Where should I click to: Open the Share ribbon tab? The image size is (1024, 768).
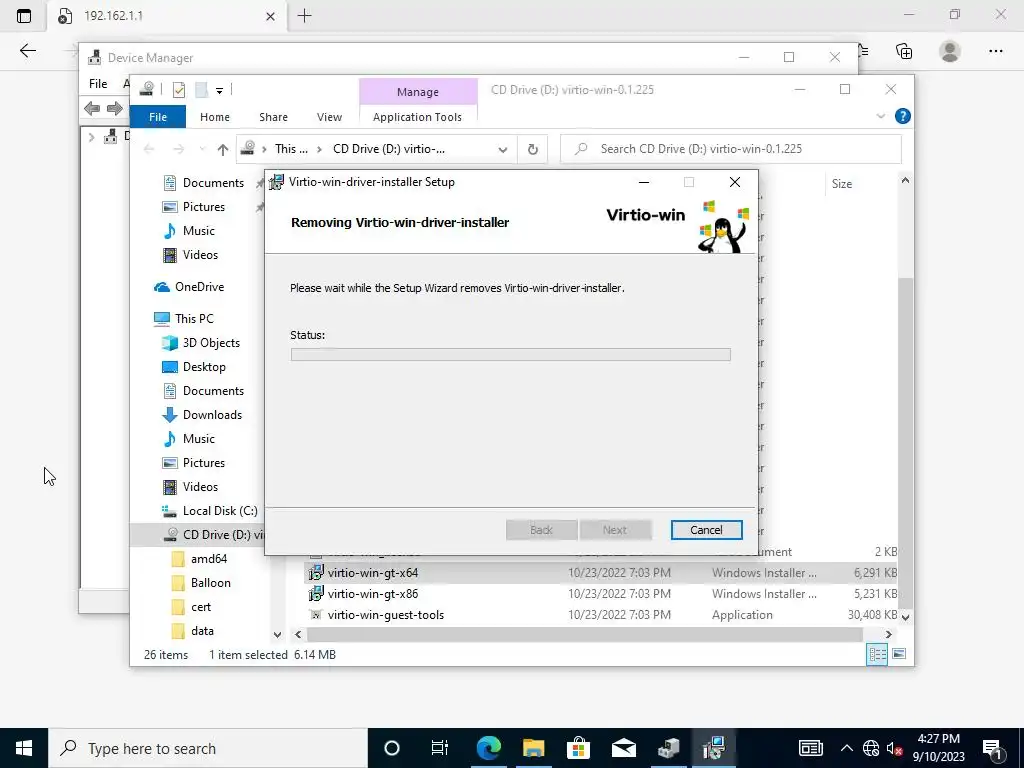point(273,117)
